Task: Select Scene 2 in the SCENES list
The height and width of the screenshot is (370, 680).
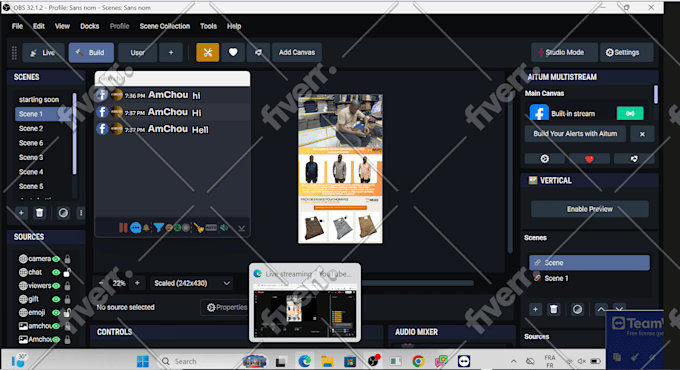Action: (x=31, y=128)
